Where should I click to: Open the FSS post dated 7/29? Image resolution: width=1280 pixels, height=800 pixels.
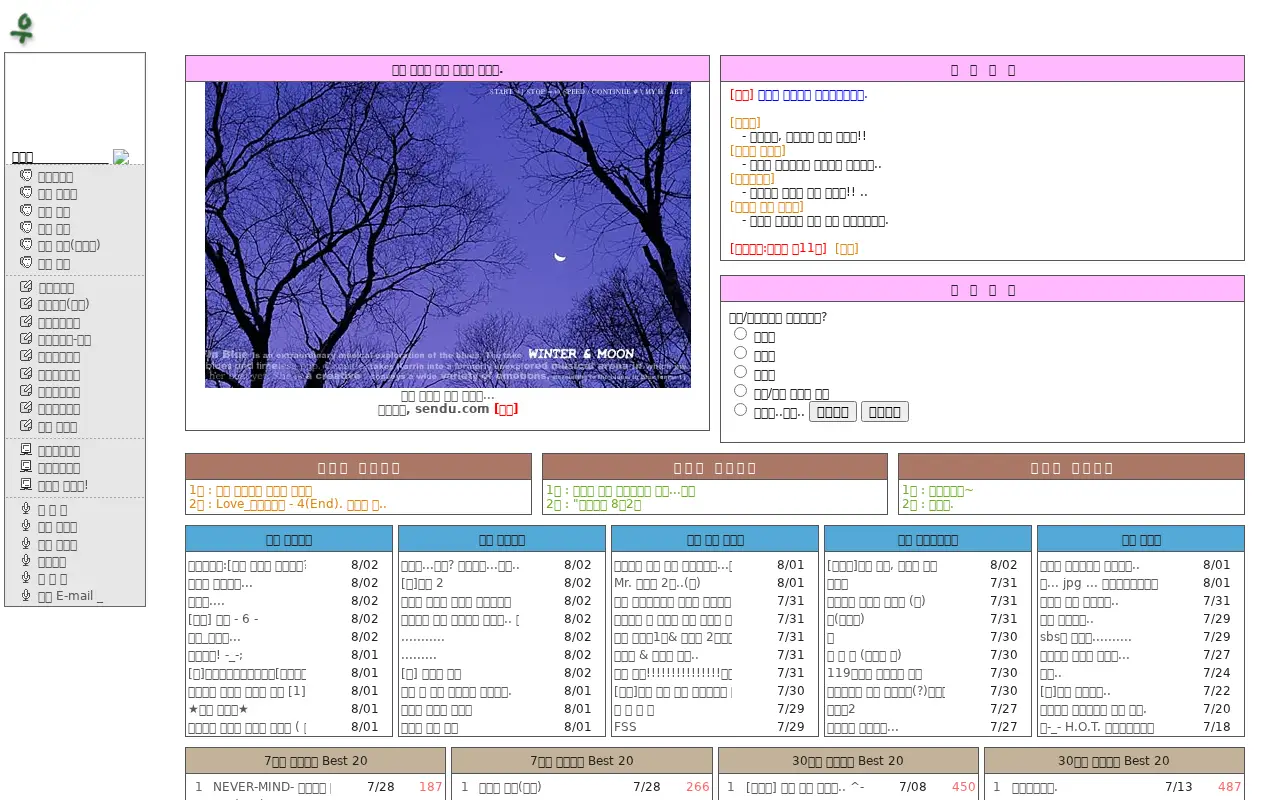tap(625, 727)
